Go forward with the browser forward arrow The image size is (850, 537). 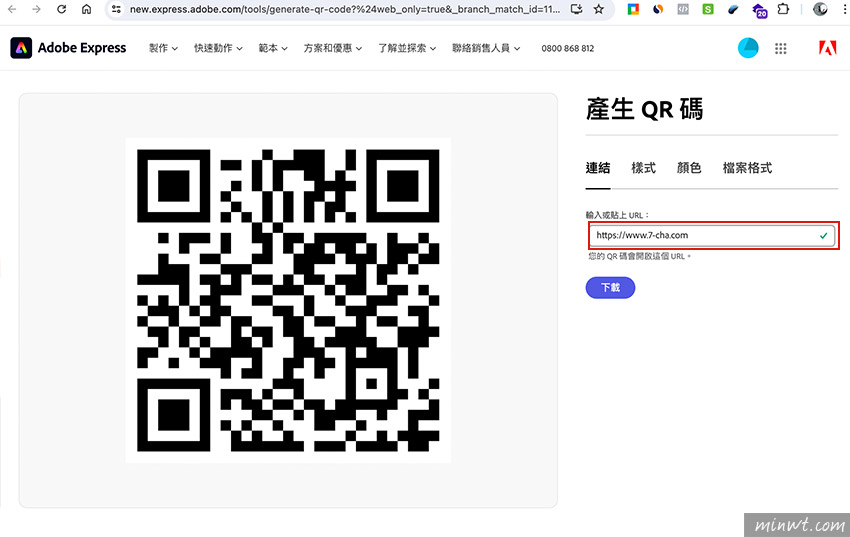[x=36, y=9]
